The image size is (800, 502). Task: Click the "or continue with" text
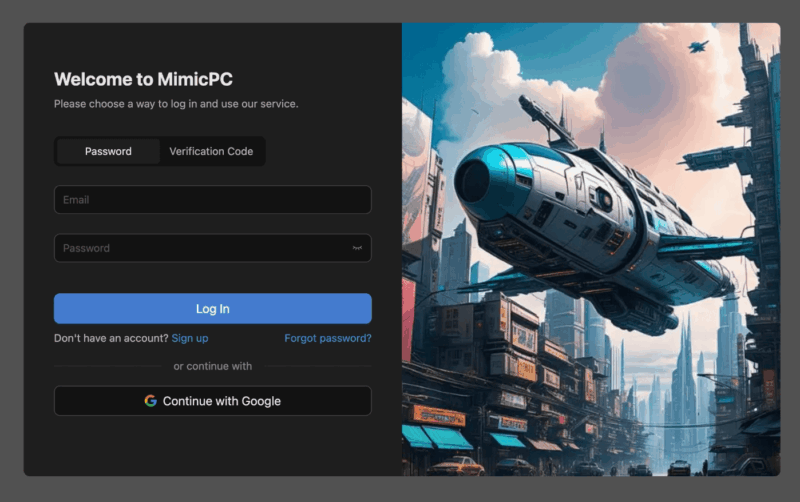[x=213, y=366]
